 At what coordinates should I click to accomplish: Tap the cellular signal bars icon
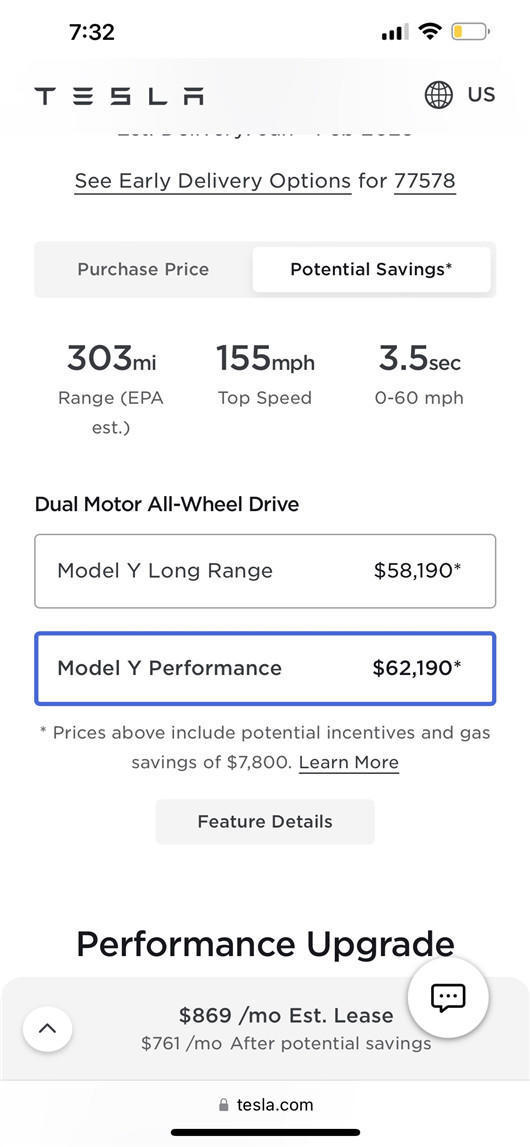395,32
